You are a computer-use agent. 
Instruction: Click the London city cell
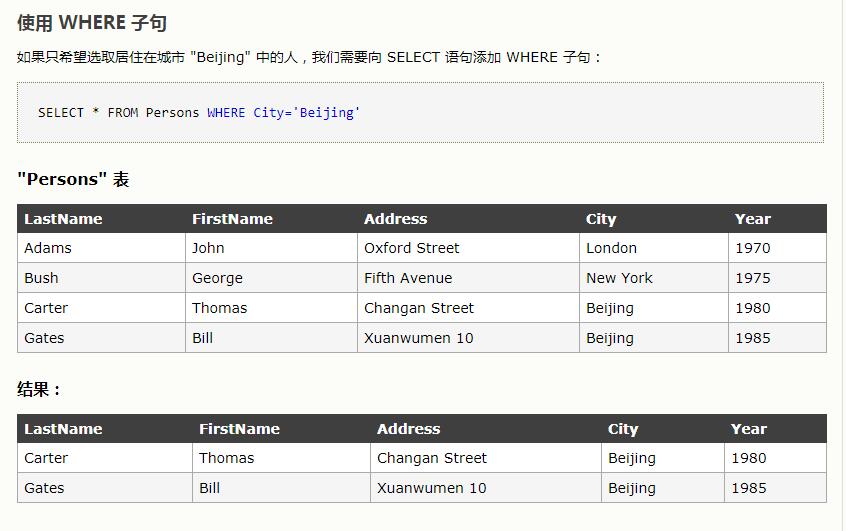pyautogui.click(x=611, y=248)
